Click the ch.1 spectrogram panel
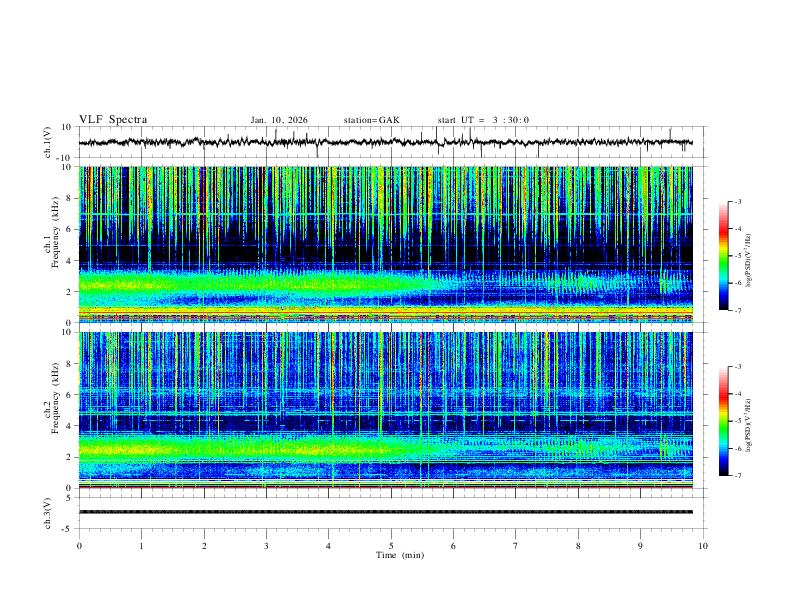 point(385,244)
